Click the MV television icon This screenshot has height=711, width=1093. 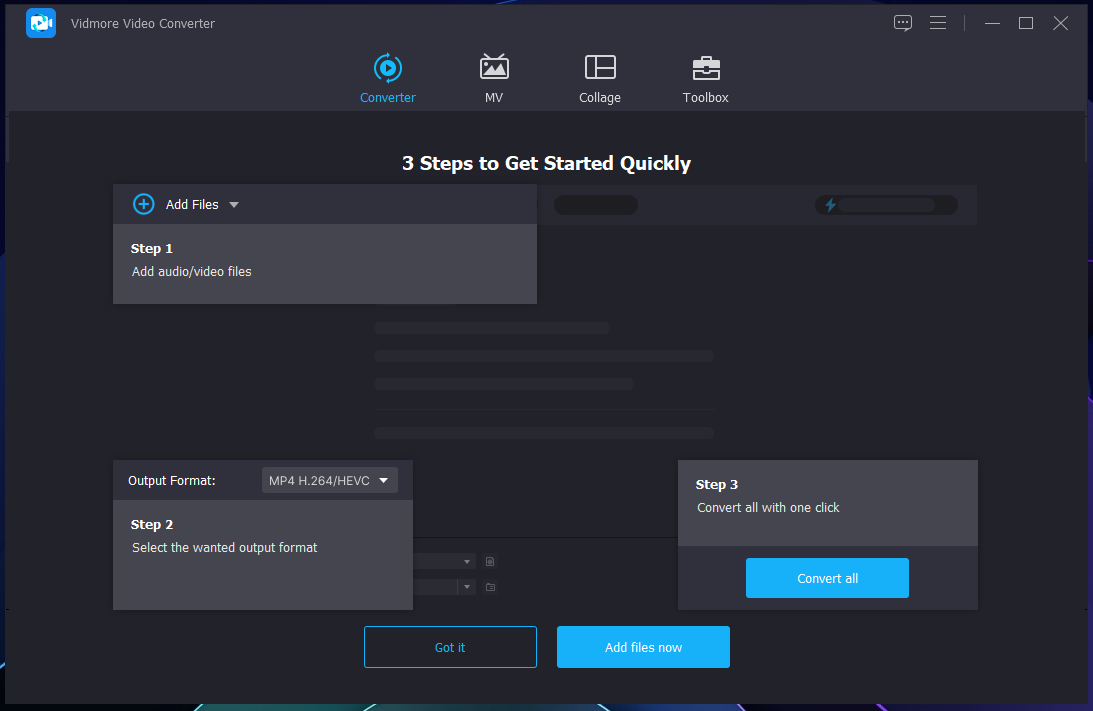pos(494,68)
